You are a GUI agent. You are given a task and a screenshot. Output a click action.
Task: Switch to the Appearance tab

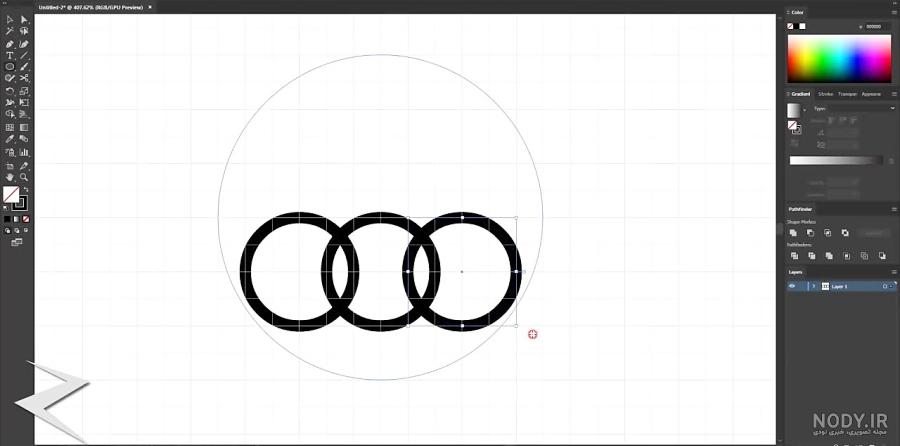tap(871, 94)
